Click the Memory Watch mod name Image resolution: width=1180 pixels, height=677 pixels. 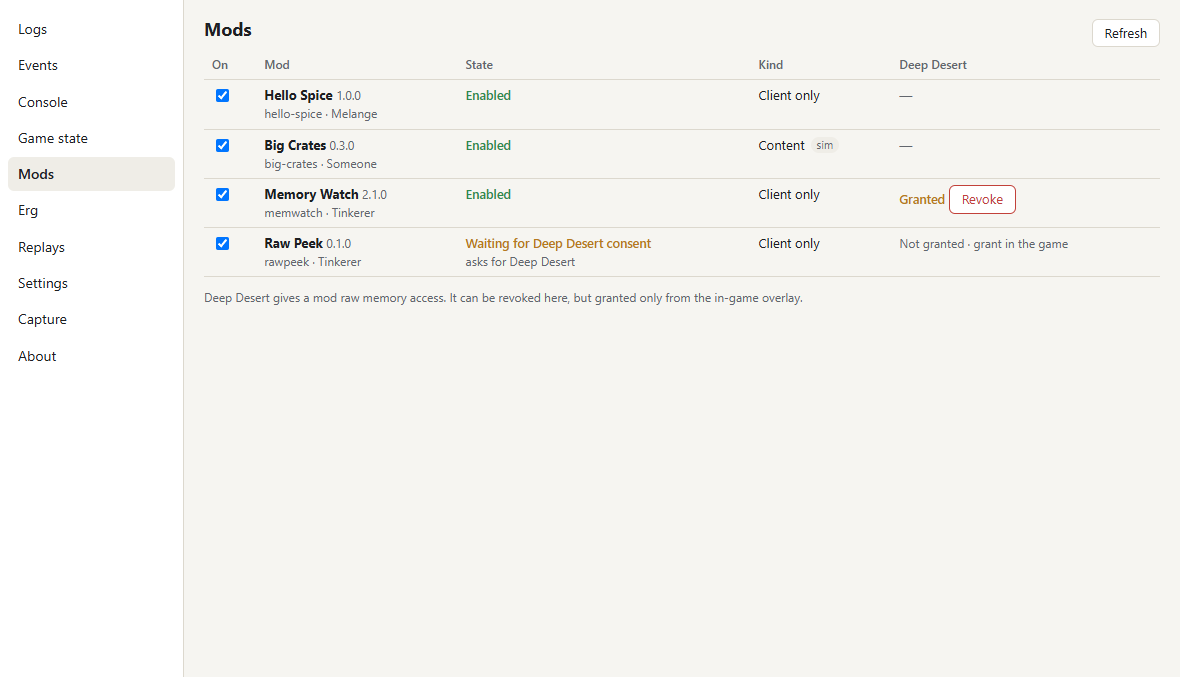pos(311,194)
